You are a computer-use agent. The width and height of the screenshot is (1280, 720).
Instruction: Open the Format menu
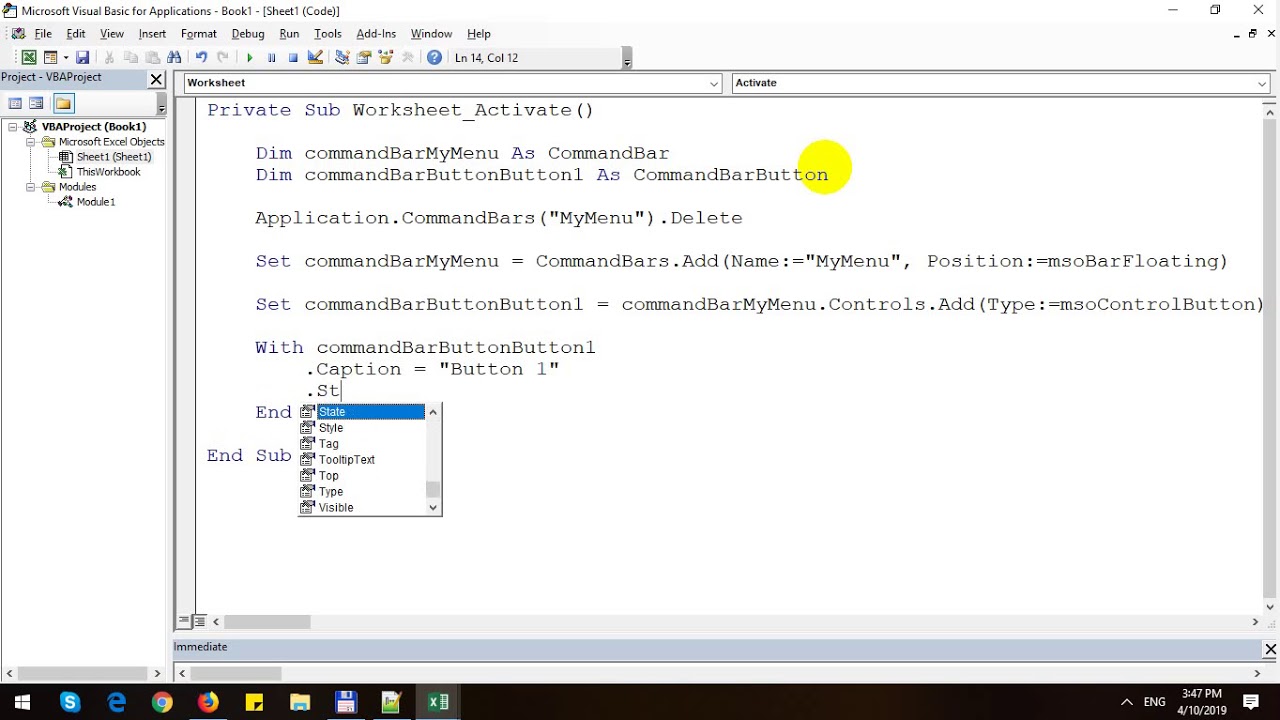[x=199, y=34]
